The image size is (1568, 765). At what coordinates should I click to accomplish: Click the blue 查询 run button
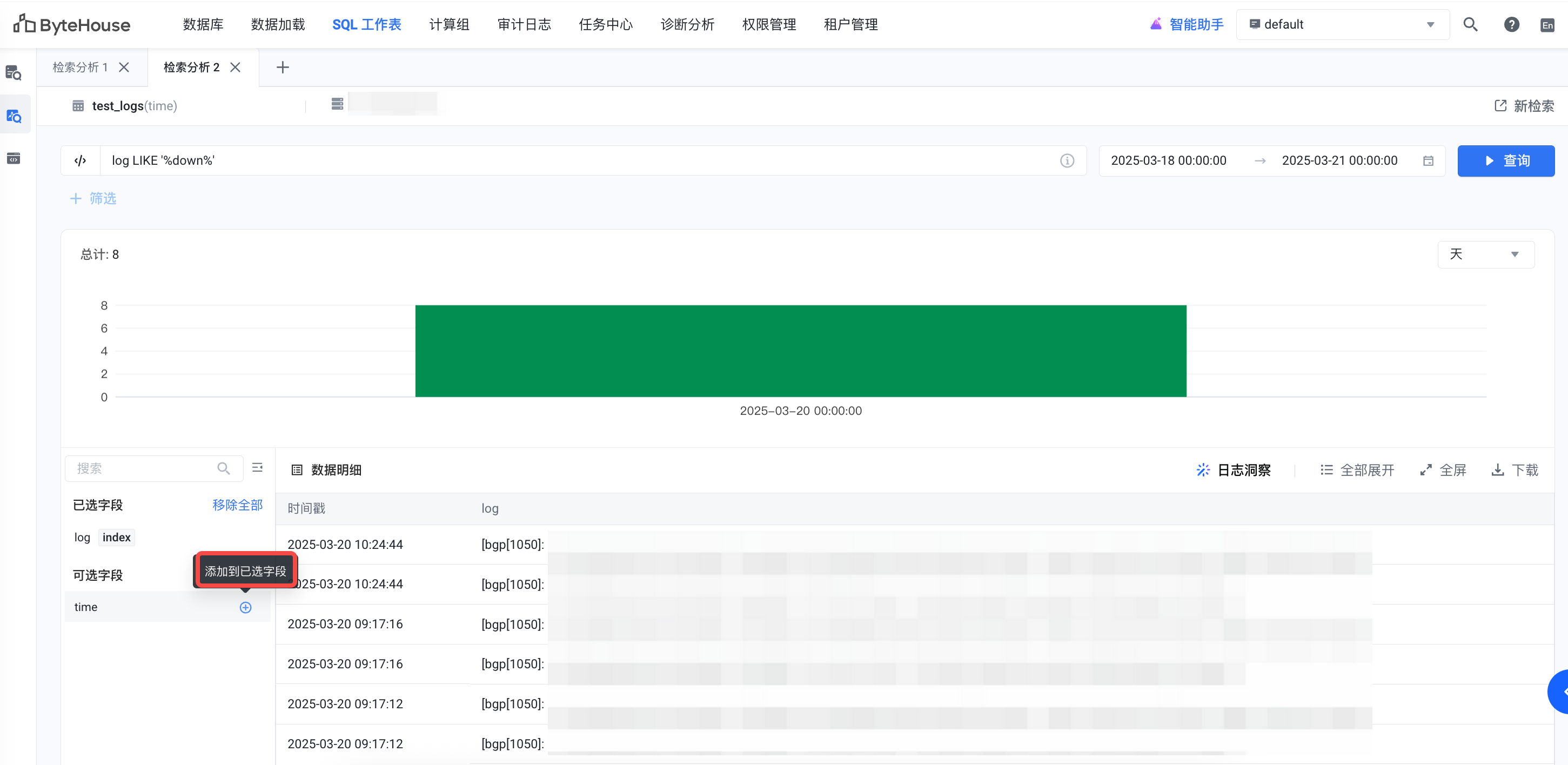coord(1505,160)
